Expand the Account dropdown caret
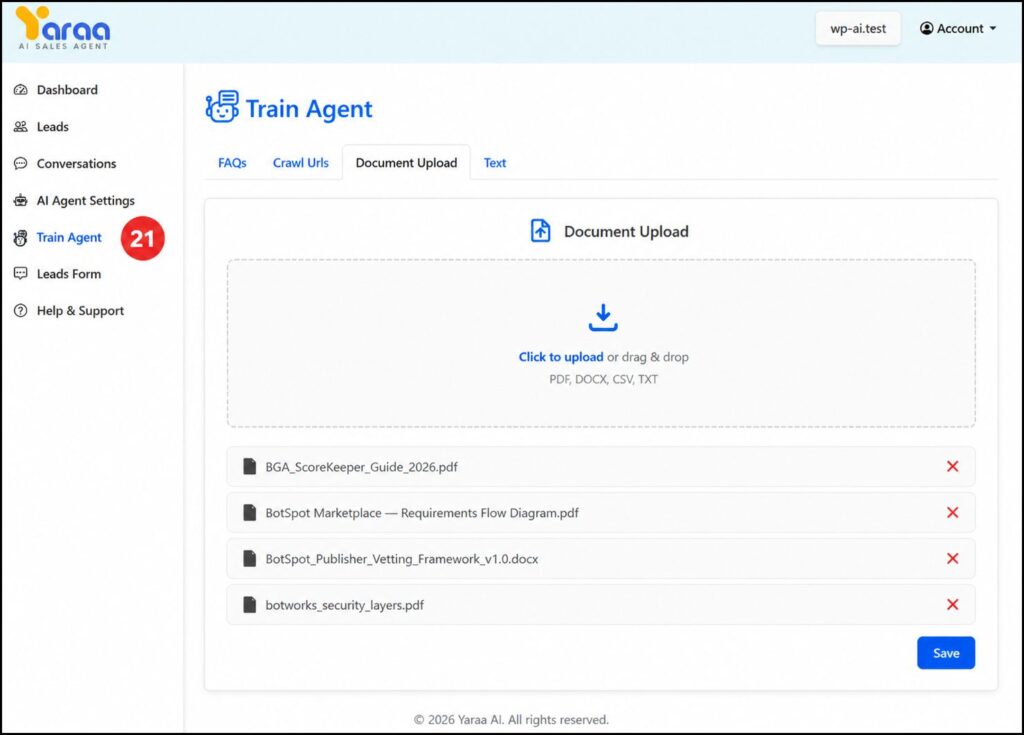 point(993,29)
